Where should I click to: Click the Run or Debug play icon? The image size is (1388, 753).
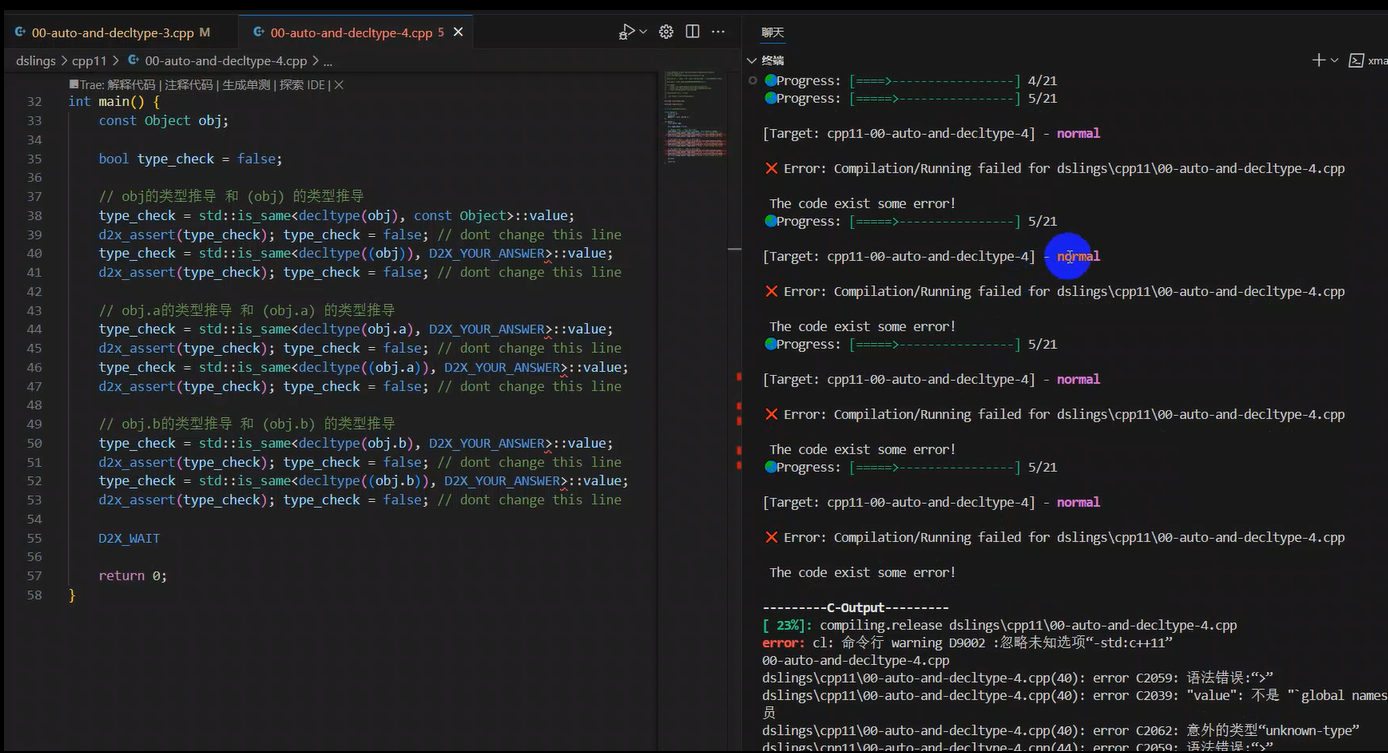tap(627, 32)
